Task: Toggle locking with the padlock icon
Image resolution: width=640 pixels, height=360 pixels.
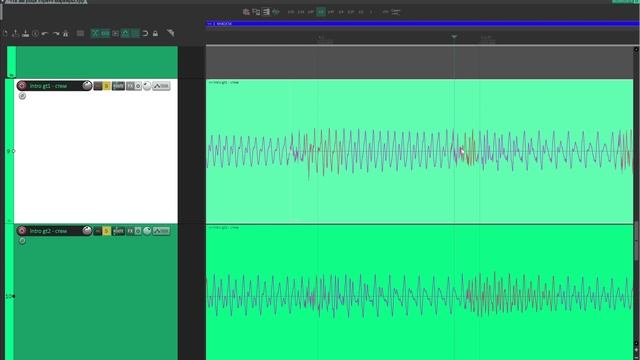Action: (155, 33)
